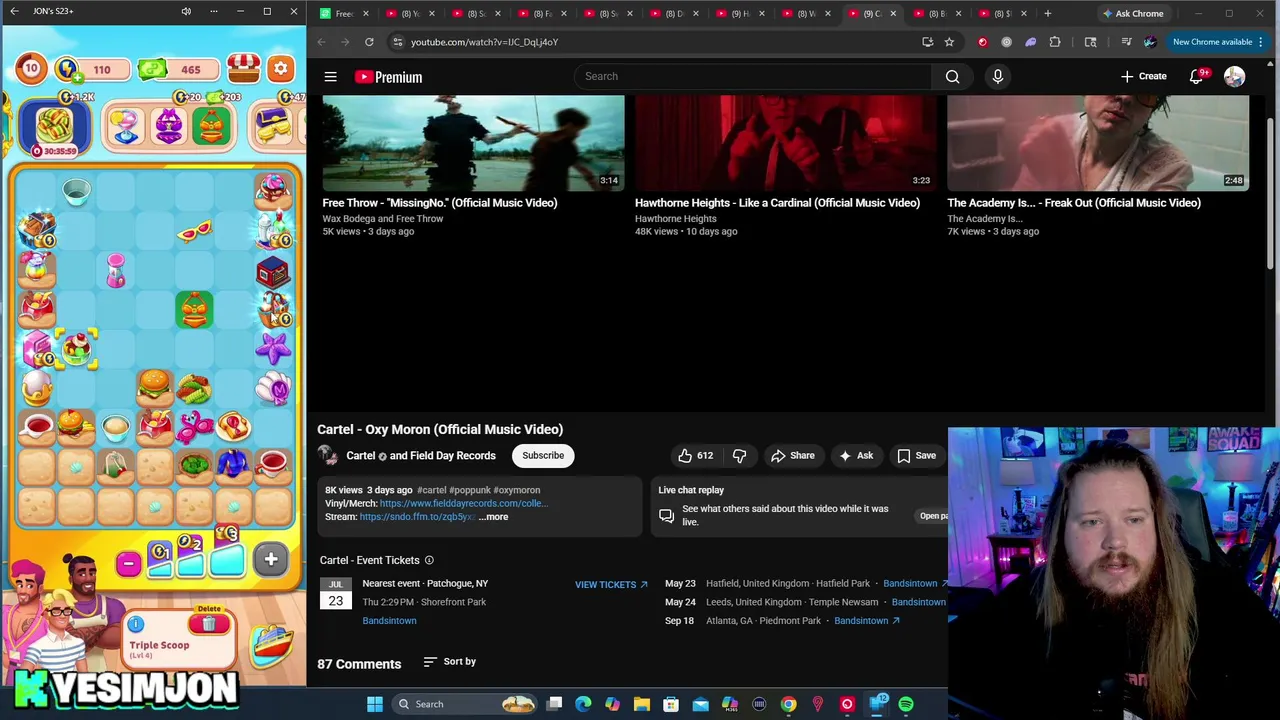Click the Ask button under the video

[x=856, y=456]
